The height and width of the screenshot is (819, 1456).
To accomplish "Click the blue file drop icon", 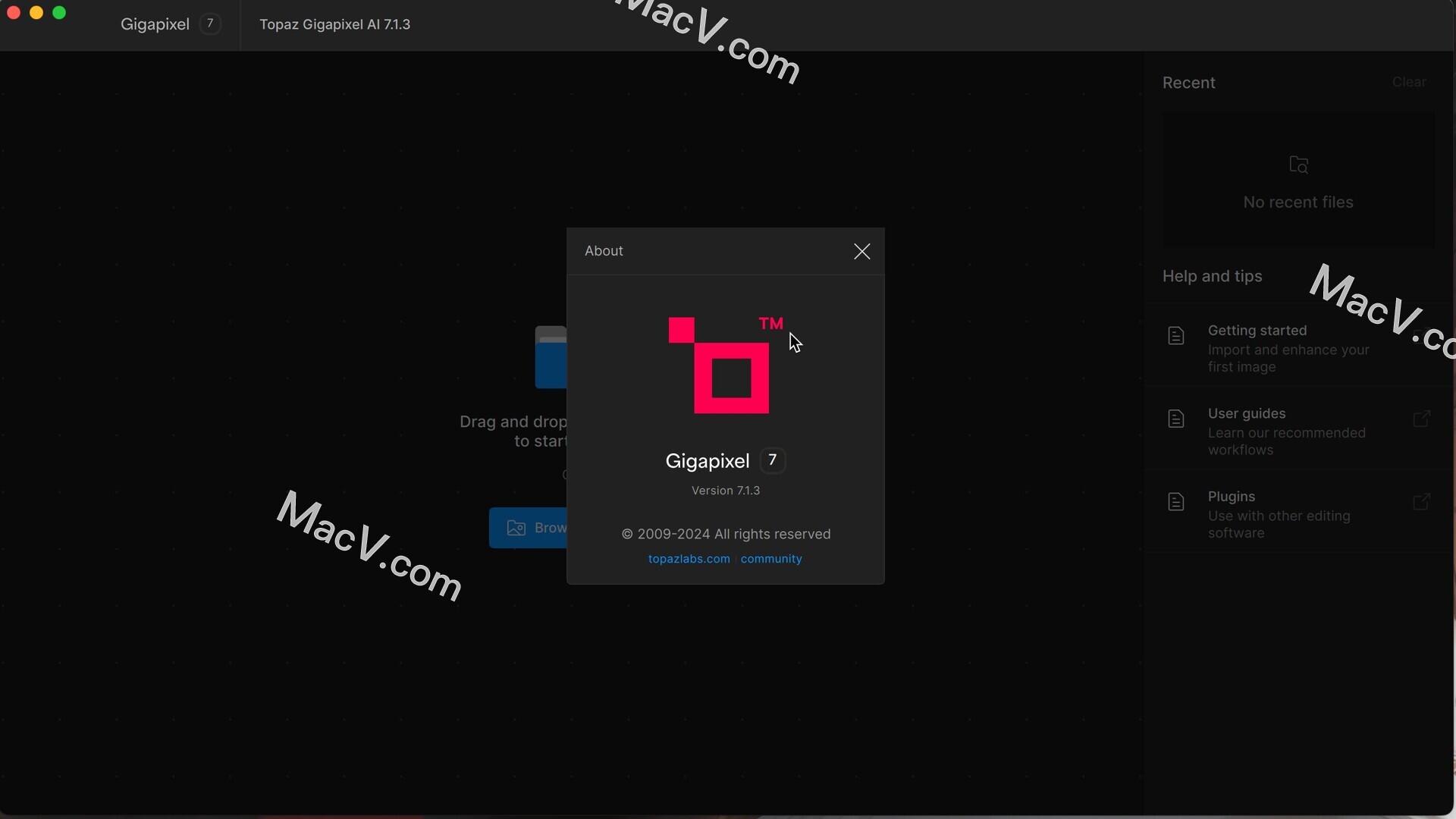I will click(x=551, y=358).
